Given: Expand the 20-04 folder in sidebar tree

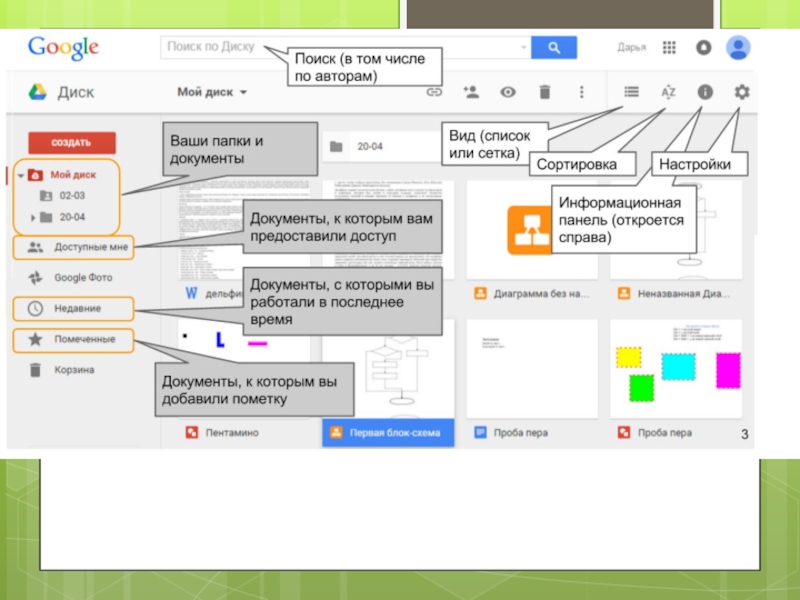Looking at the screenshot, I should 33,218.
